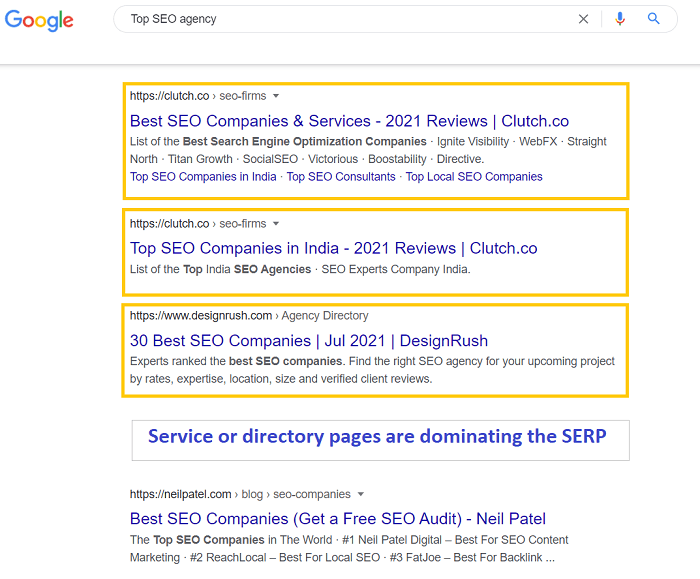Click snippet 'List of the Top India SEO Agencies'
Image resolution: width=700 pixels, height=579 pixels.
(x=221, y=269)
